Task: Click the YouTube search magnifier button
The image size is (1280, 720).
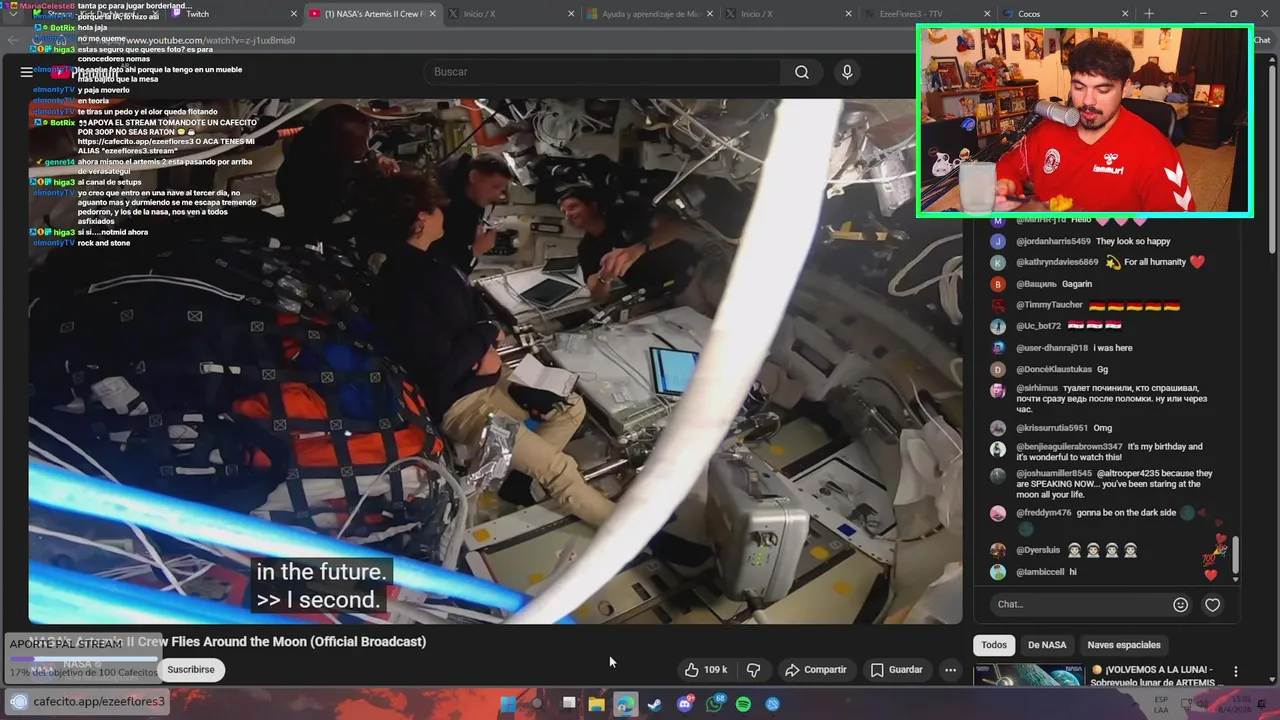Action: 802,72
